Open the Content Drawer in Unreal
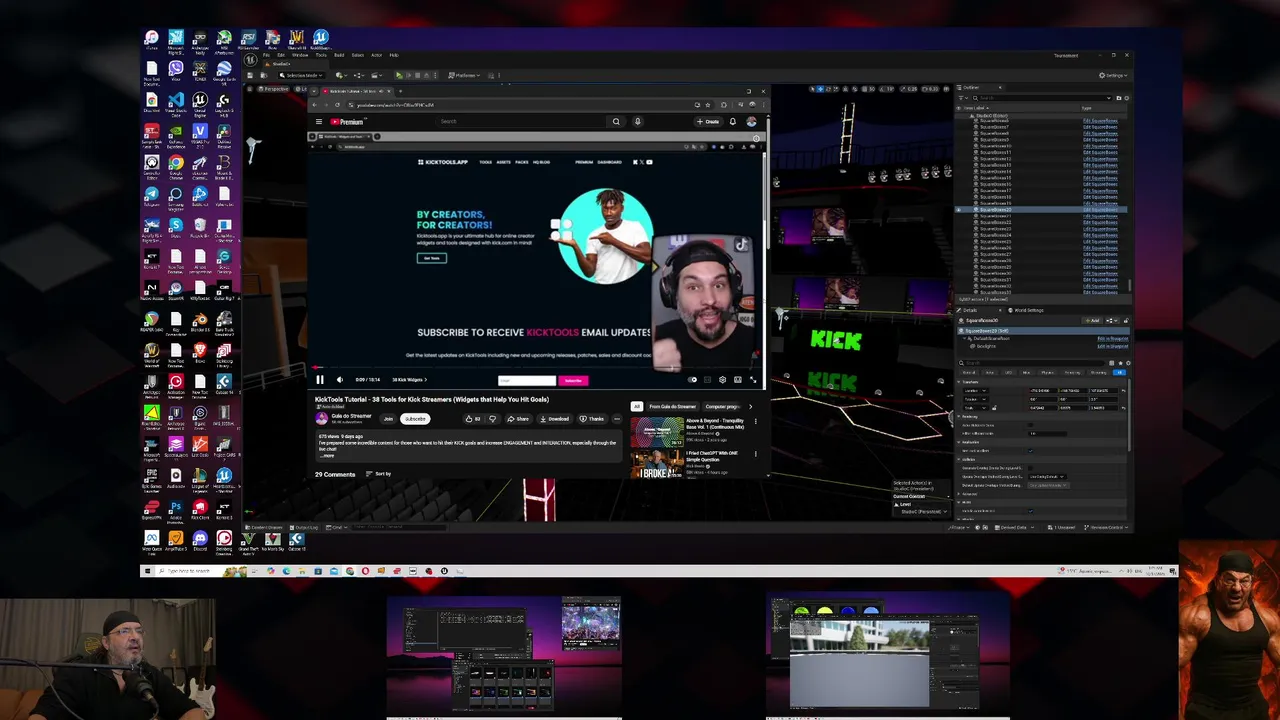The width and height of the screenshot is (1280, 720). 266,527
